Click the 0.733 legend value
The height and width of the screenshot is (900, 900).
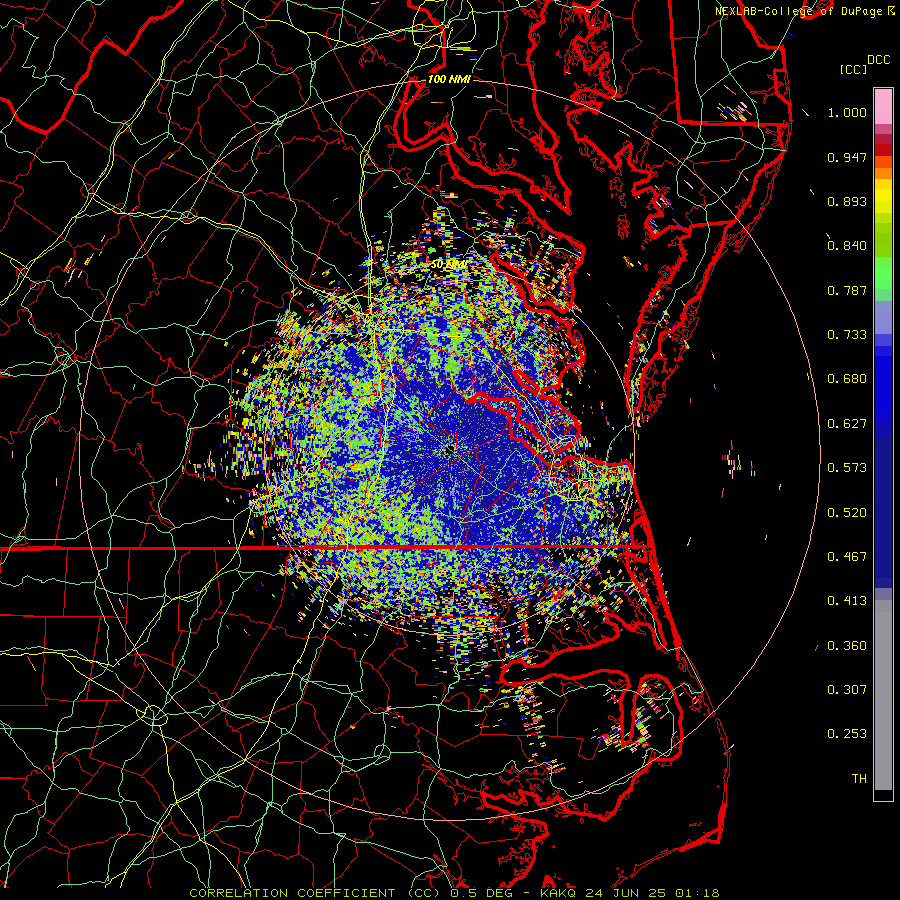(847, 335)
